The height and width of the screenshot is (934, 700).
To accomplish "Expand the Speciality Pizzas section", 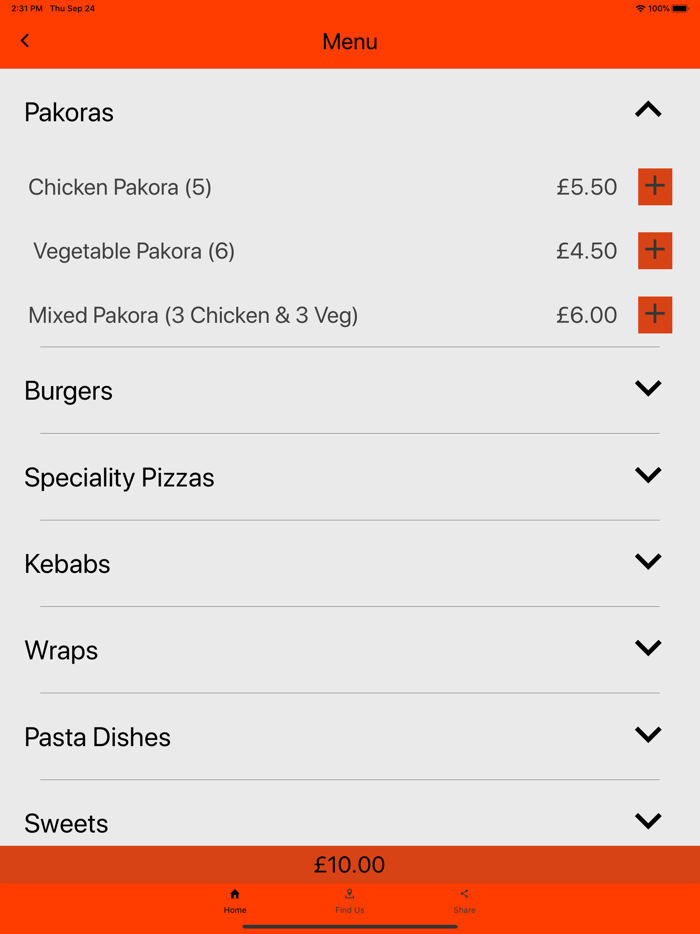I will tap(648, 475).
